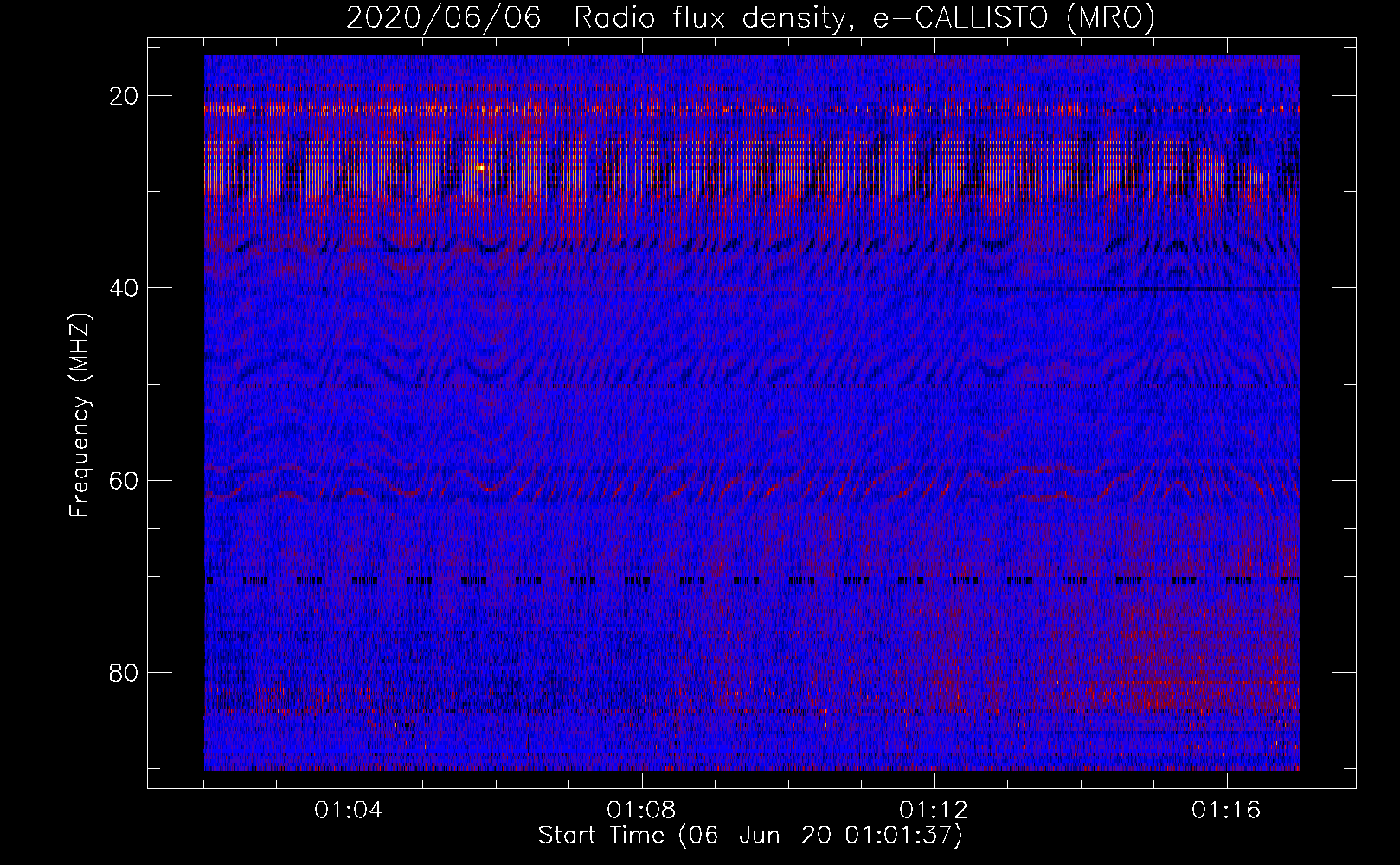
Task: Click the 01:16 time axis label
Action: (1227, 811)
